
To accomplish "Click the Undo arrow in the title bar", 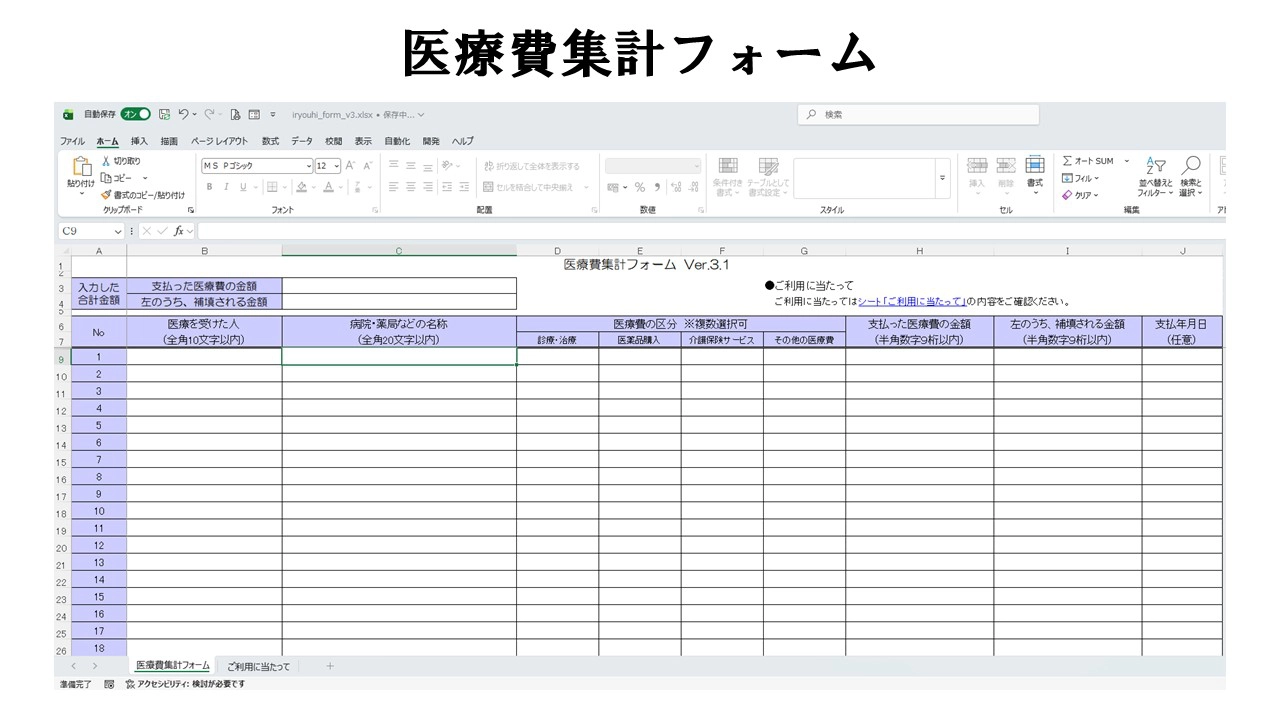I will coord(183,115).
